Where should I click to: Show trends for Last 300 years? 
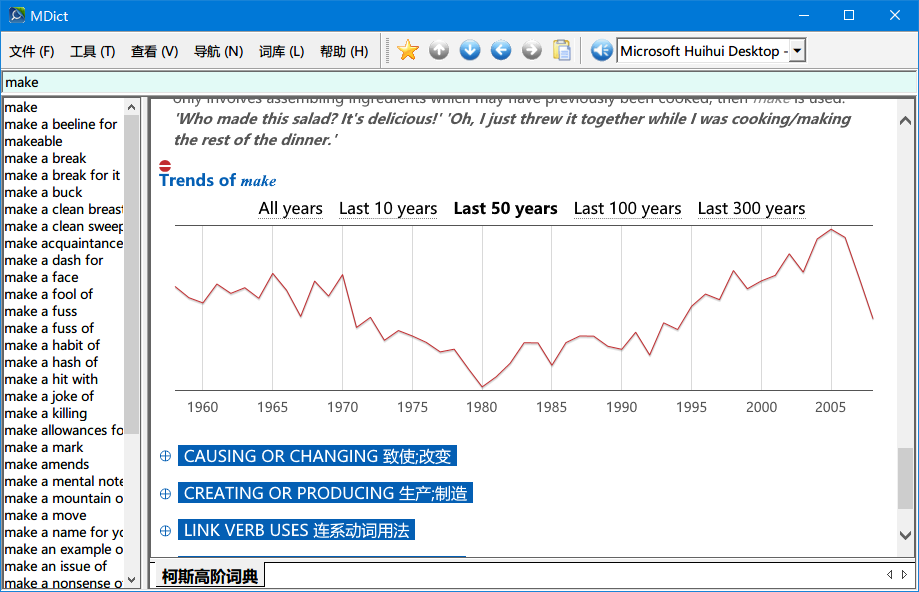pos(751,209)
